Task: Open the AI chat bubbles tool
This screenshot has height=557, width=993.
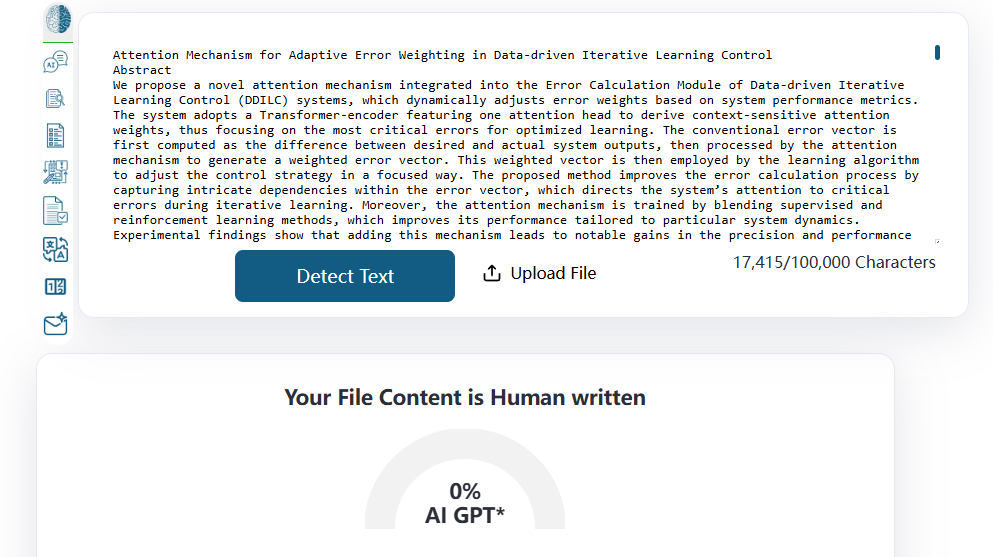Action: tap(56, 62)
